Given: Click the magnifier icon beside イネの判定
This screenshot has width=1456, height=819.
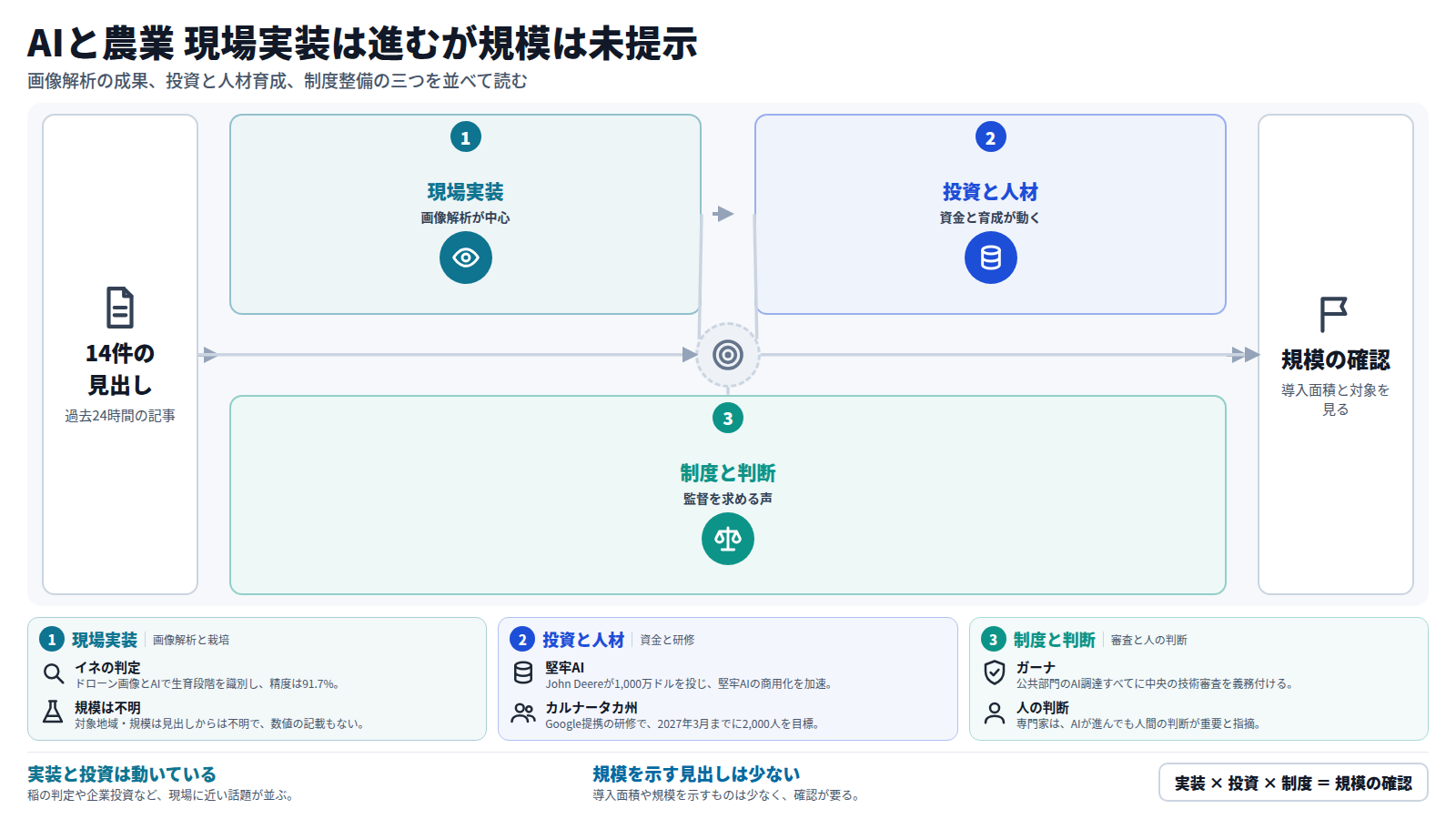Looking at the screenshot, I should [54, 673].
